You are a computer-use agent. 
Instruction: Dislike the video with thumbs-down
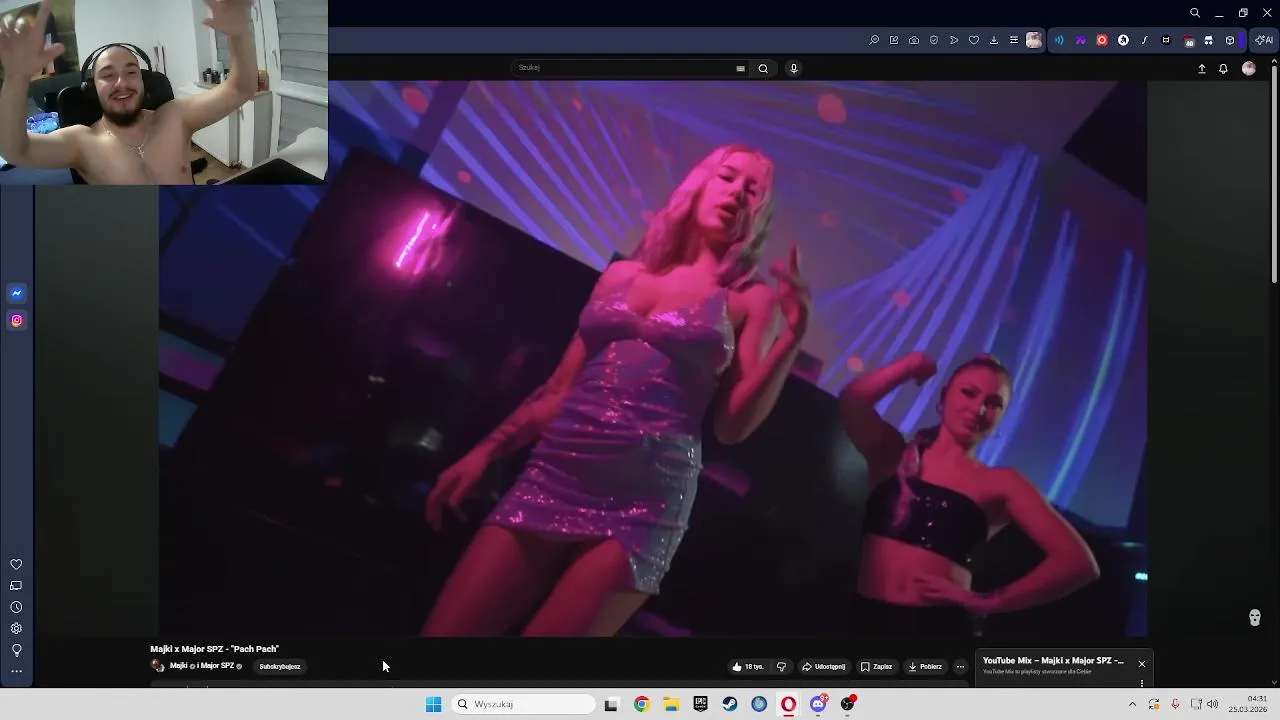tap(781, 667)
